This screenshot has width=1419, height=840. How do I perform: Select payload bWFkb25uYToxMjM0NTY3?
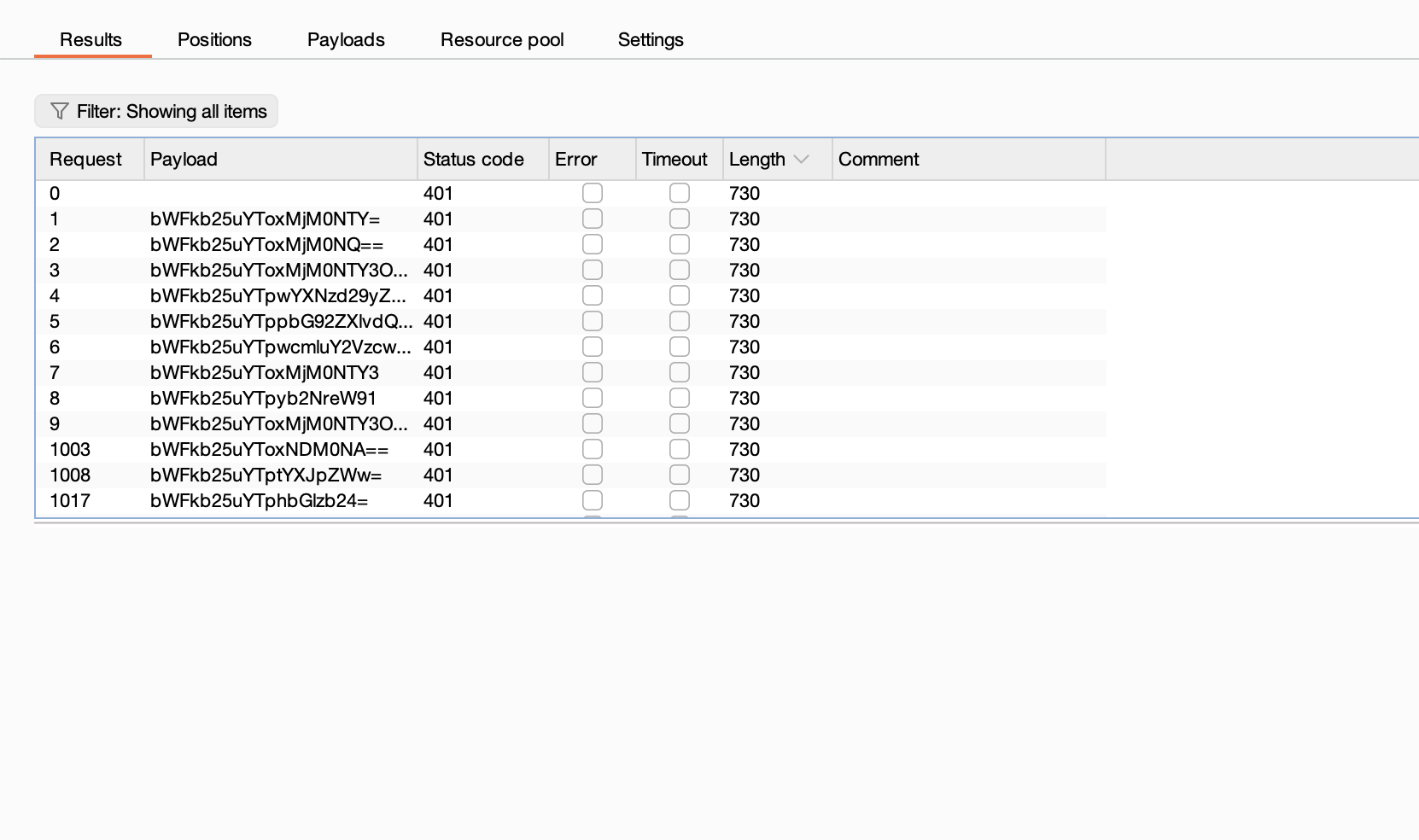265,373
